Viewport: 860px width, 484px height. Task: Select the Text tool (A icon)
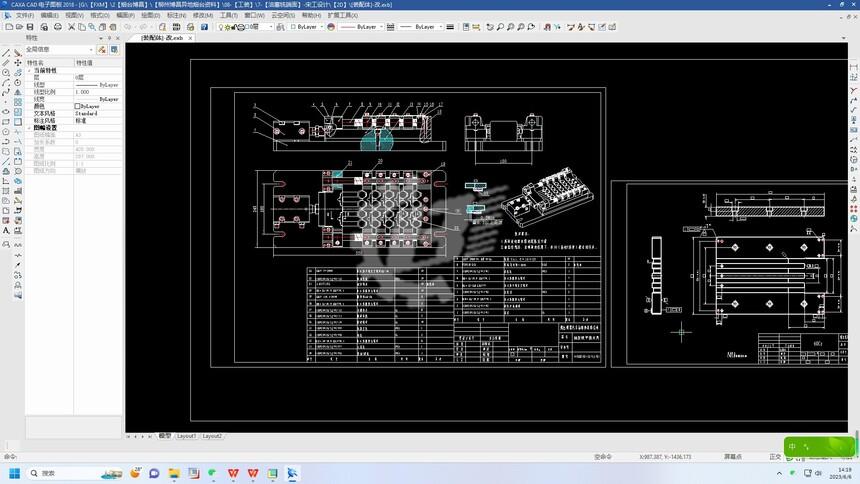tap(6, 230)
